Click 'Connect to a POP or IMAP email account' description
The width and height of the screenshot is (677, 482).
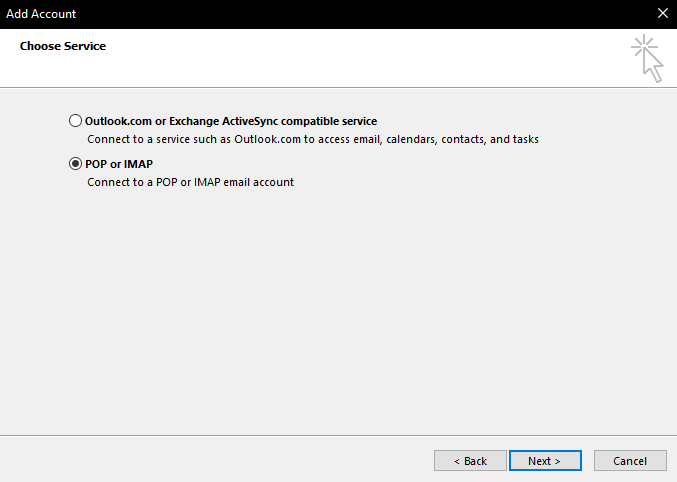click(x=190, y=183)
